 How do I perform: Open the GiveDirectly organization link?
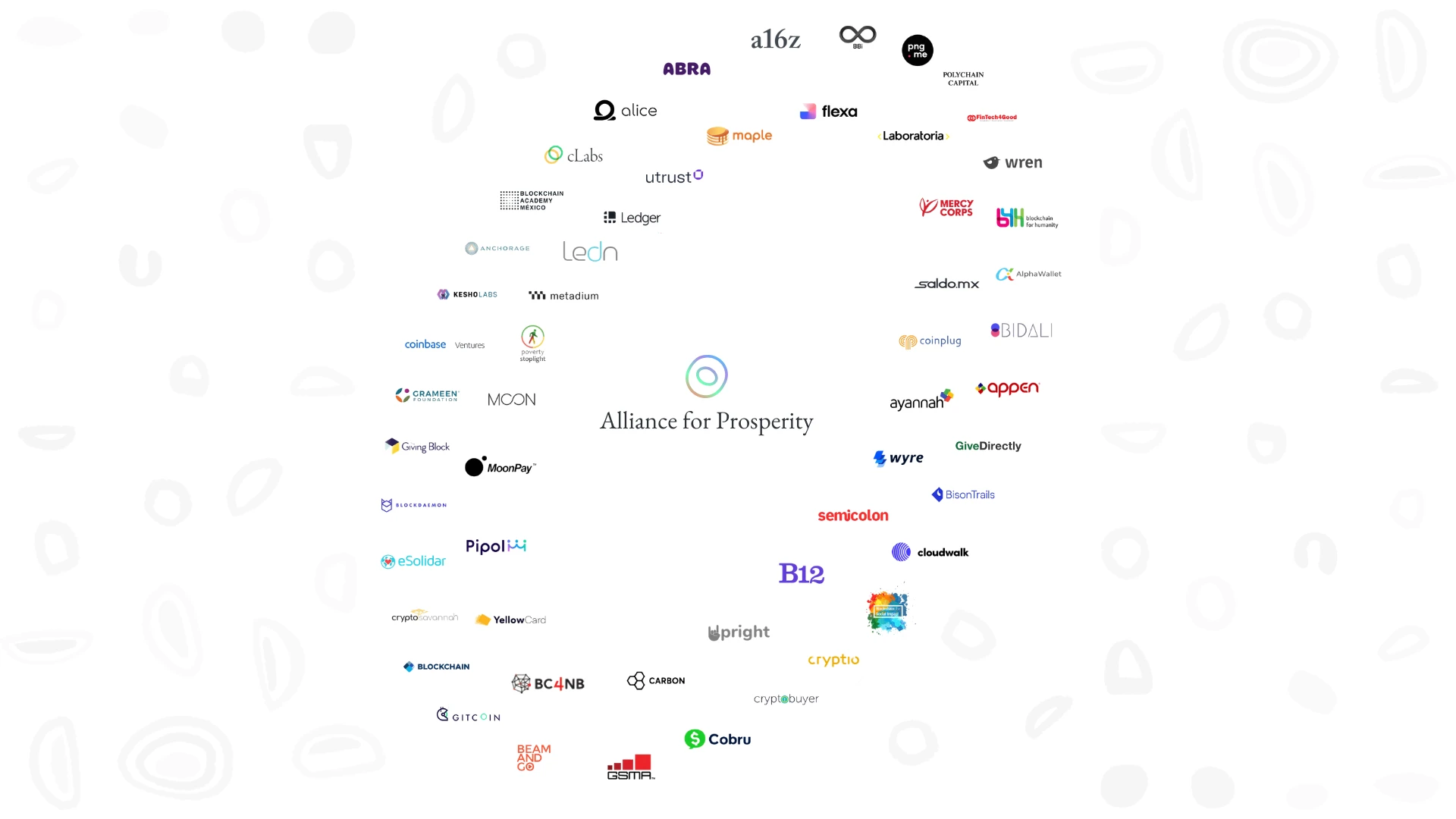click(988, 445)
